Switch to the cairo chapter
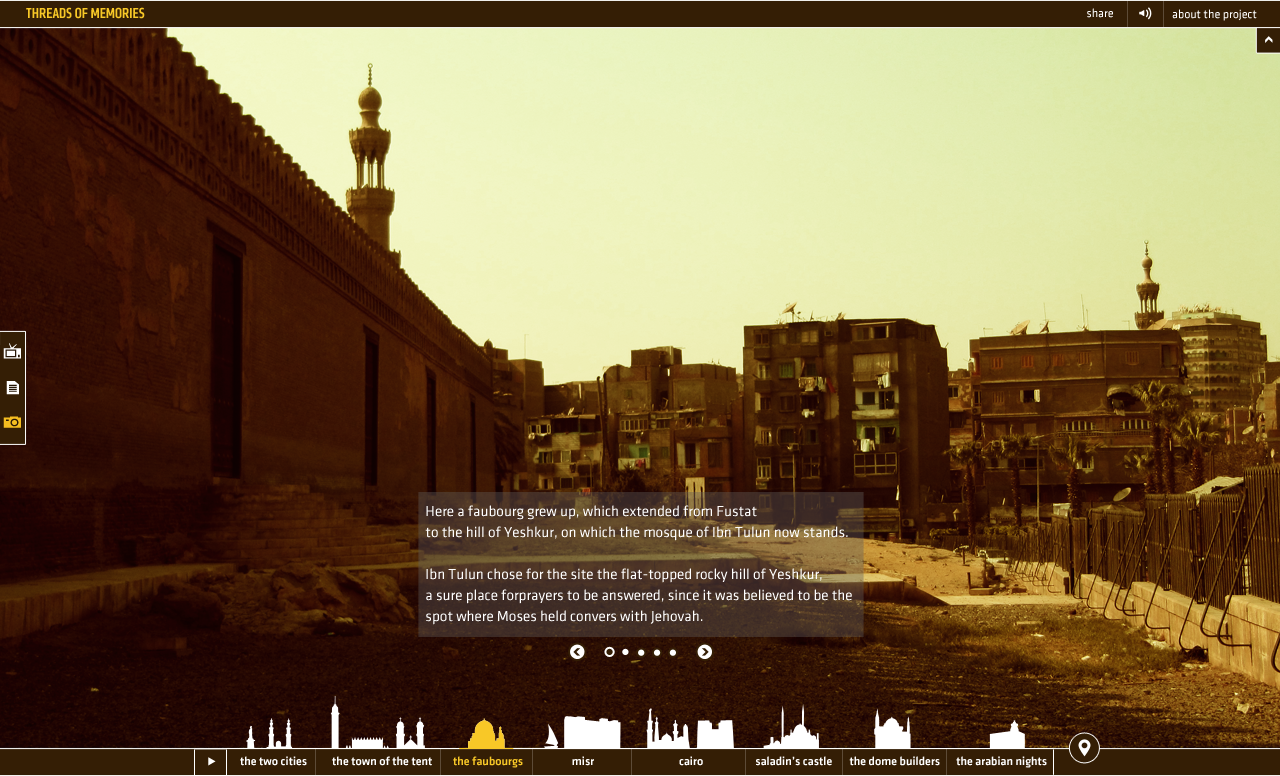 691,762
